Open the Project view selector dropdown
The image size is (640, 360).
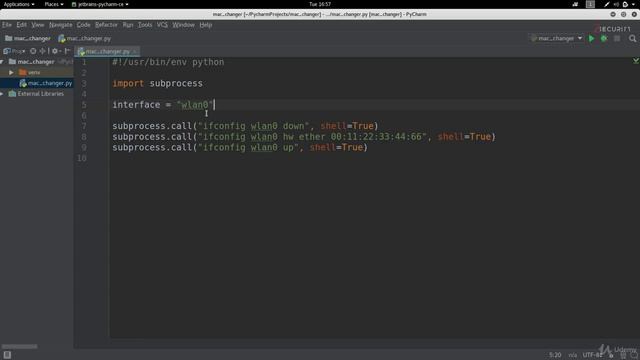[14, 51]
